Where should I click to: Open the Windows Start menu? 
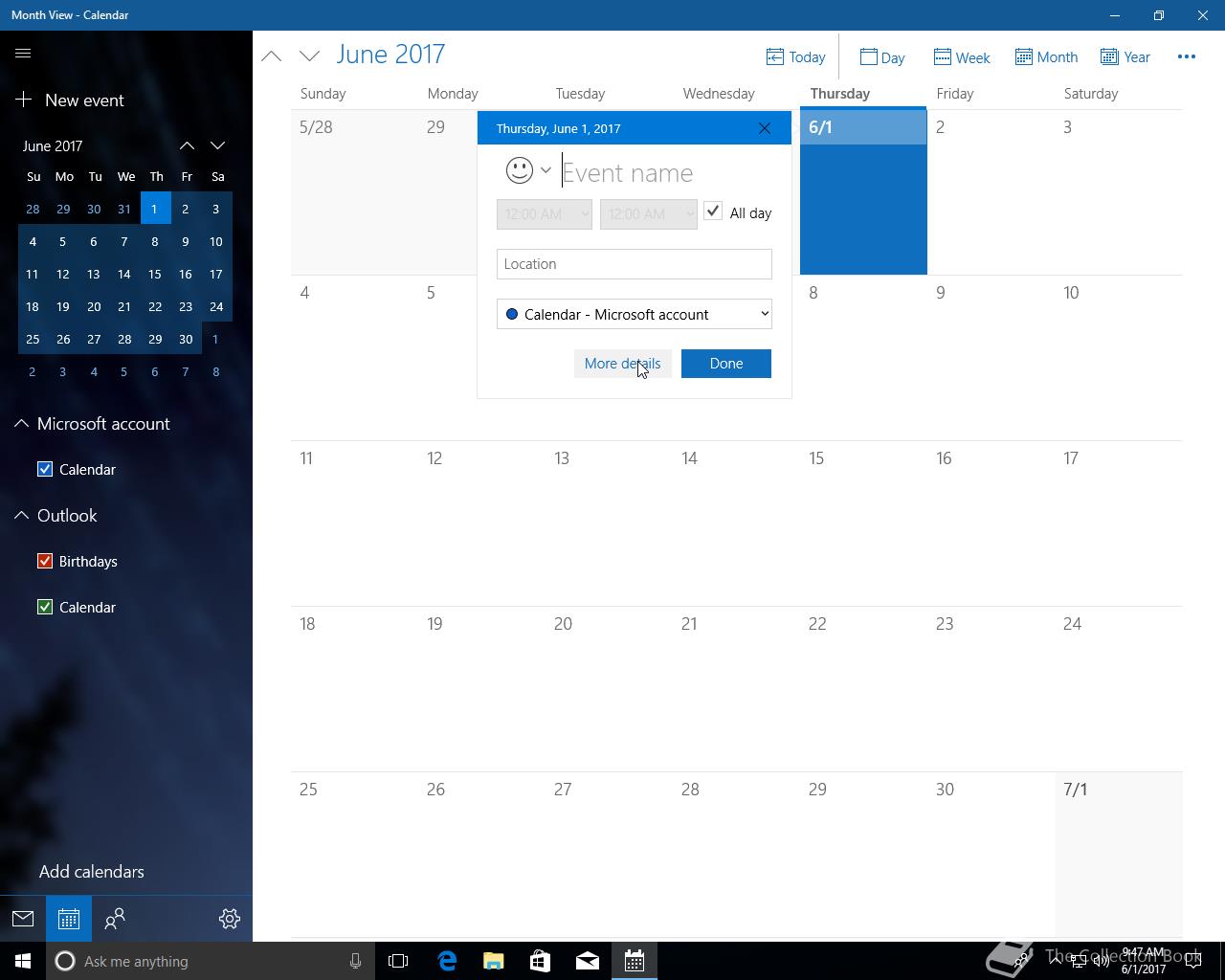click(x=23, y=961)
